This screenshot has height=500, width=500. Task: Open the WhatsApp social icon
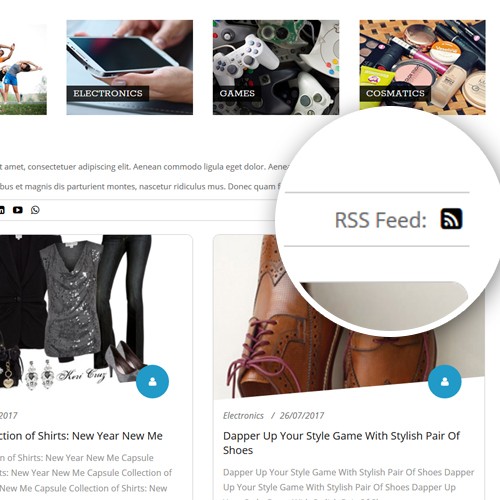(x=35, y=210)
